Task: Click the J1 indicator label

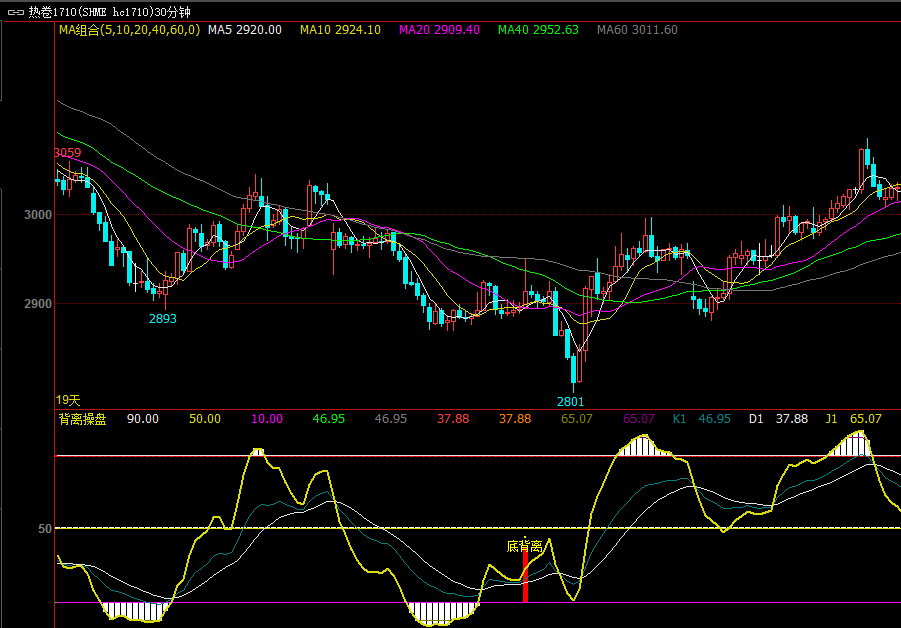Action: pos(831,419)
